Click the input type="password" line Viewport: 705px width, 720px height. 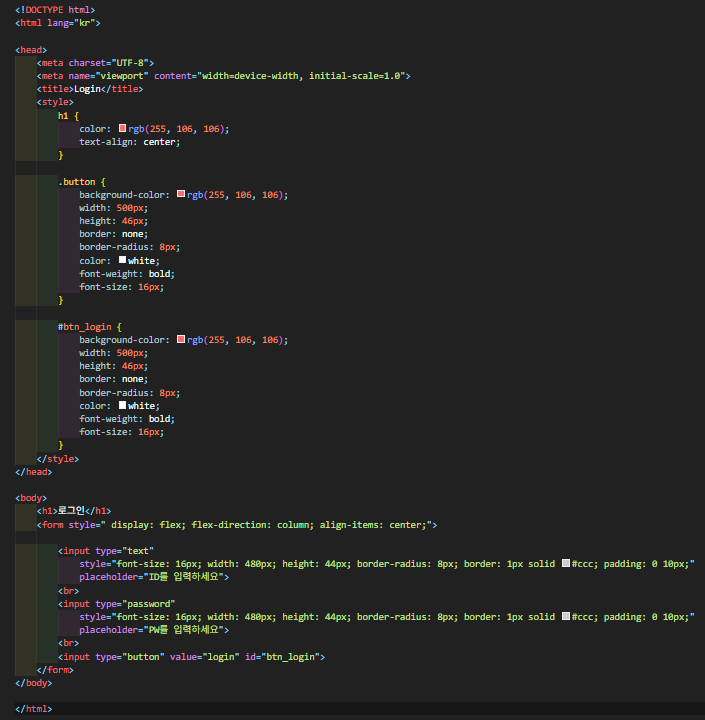(x=116, y=604)
